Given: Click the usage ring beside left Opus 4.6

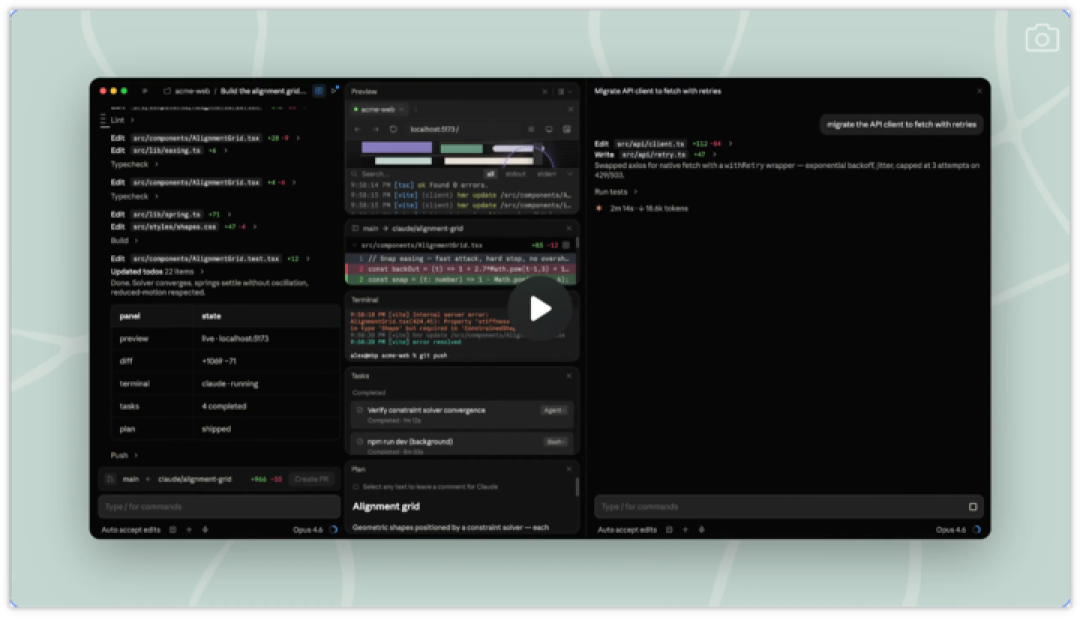Looking at the screenshot, I should (334, 530).
